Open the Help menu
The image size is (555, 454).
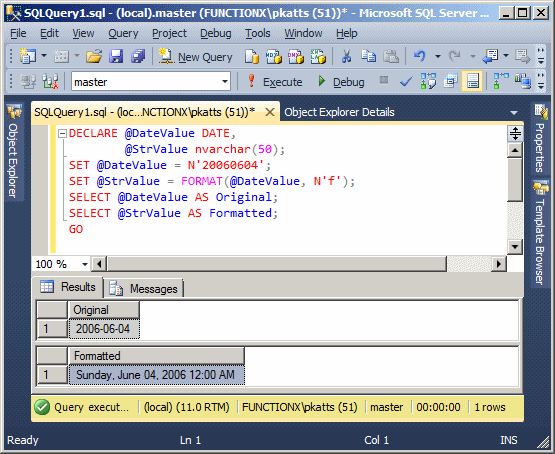pos(347,33)
